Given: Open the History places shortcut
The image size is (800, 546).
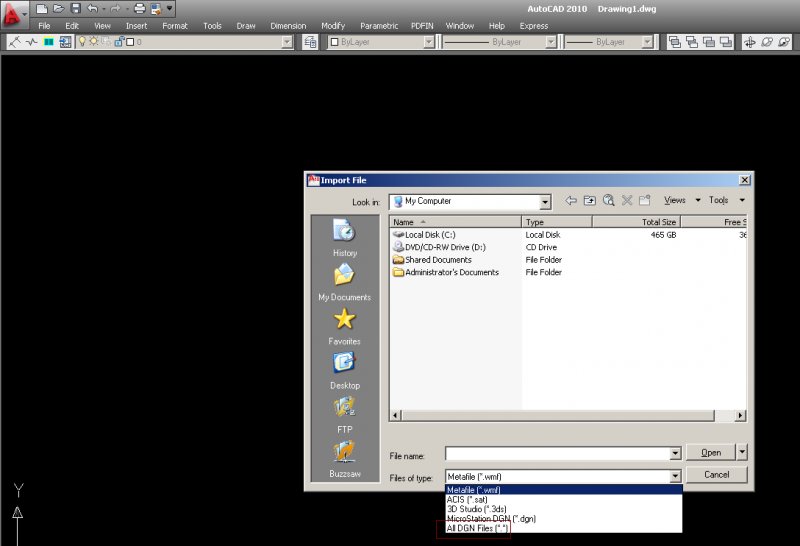Looking at the screenshot, I should click(344, 238).
